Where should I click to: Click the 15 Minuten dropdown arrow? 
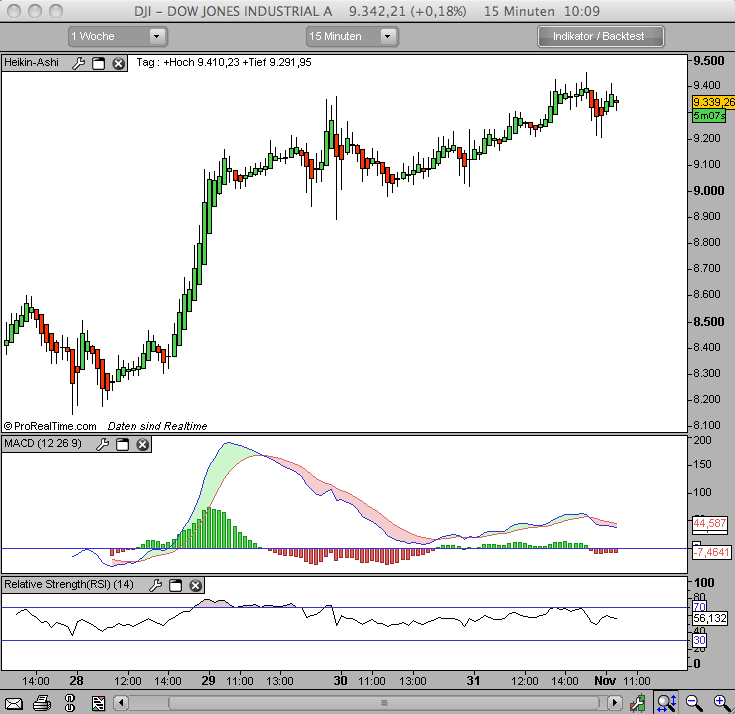pos(388,36)
